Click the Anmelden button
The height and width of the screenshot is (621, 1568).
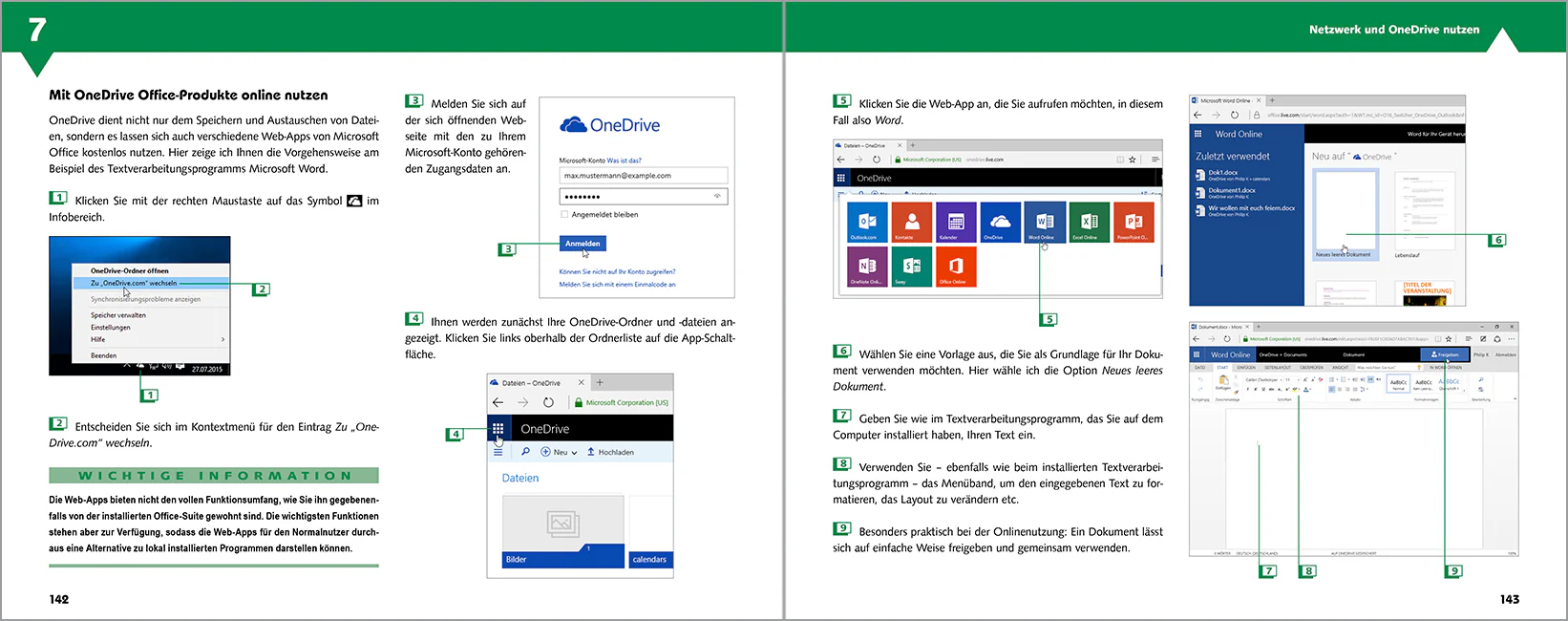pos(583,244)
